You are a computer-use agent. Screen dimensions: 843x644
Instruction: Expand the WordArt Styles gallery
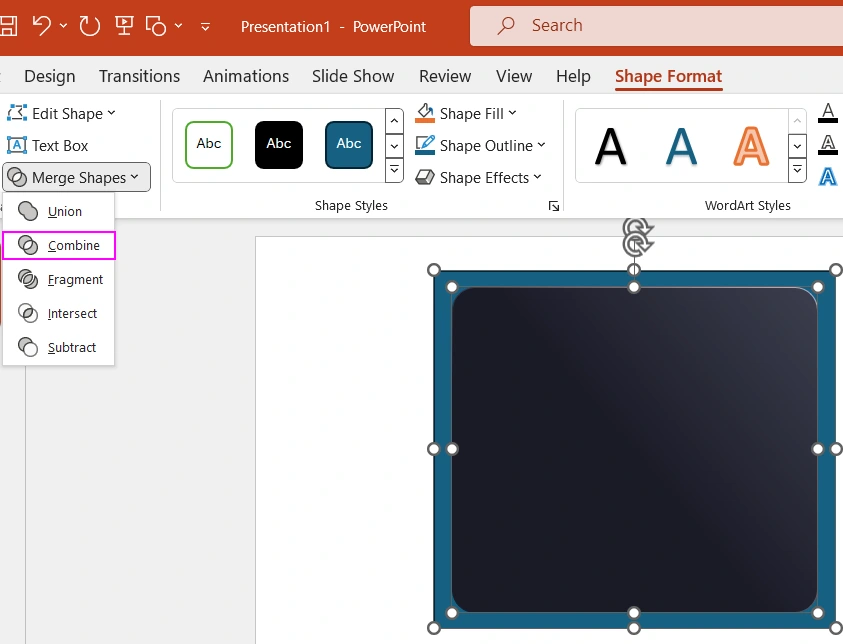click(x=797, y=170)
